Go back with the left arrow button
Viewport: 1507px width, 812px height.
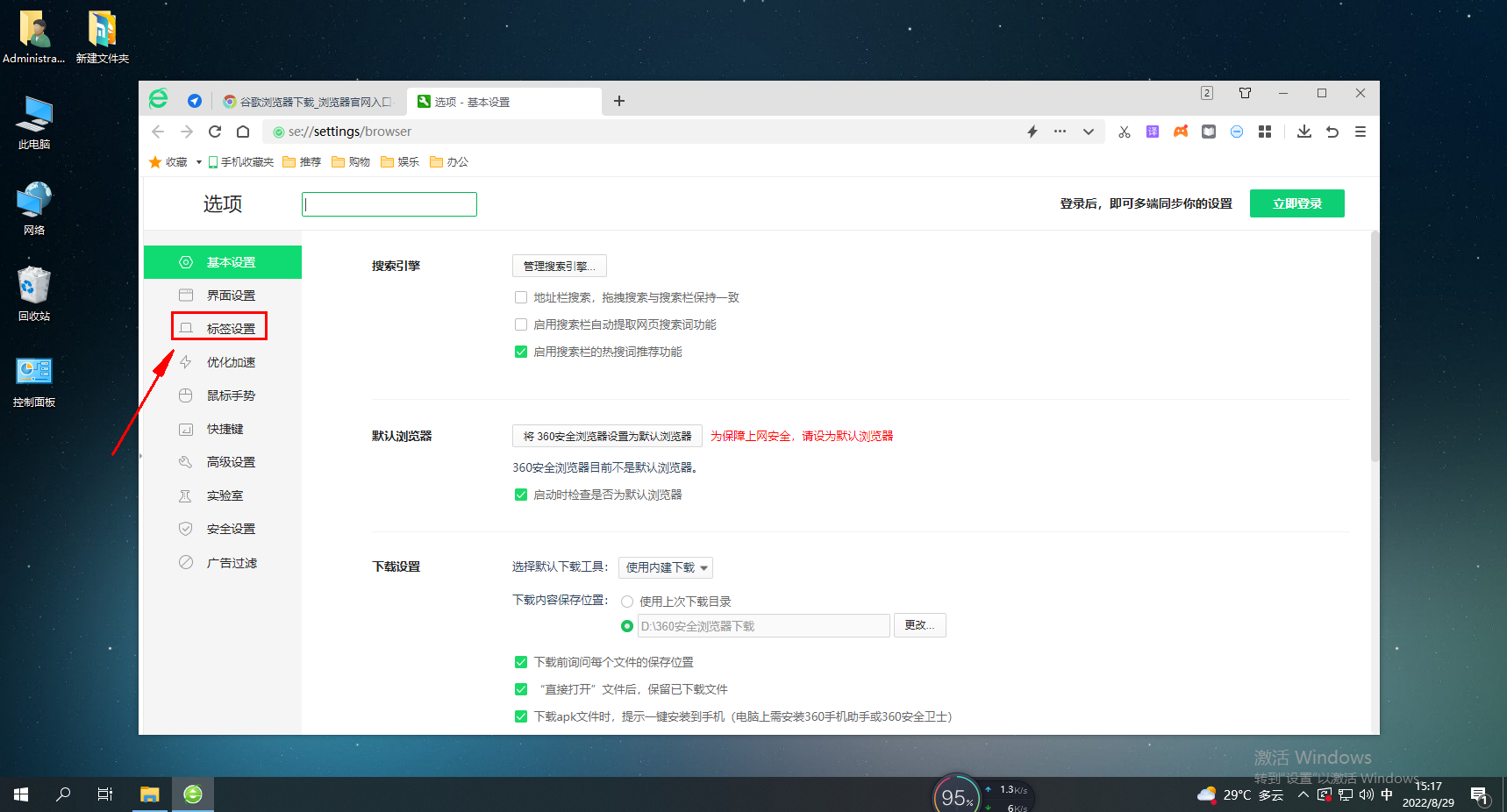pyautogui.click(x=158, y=132)
